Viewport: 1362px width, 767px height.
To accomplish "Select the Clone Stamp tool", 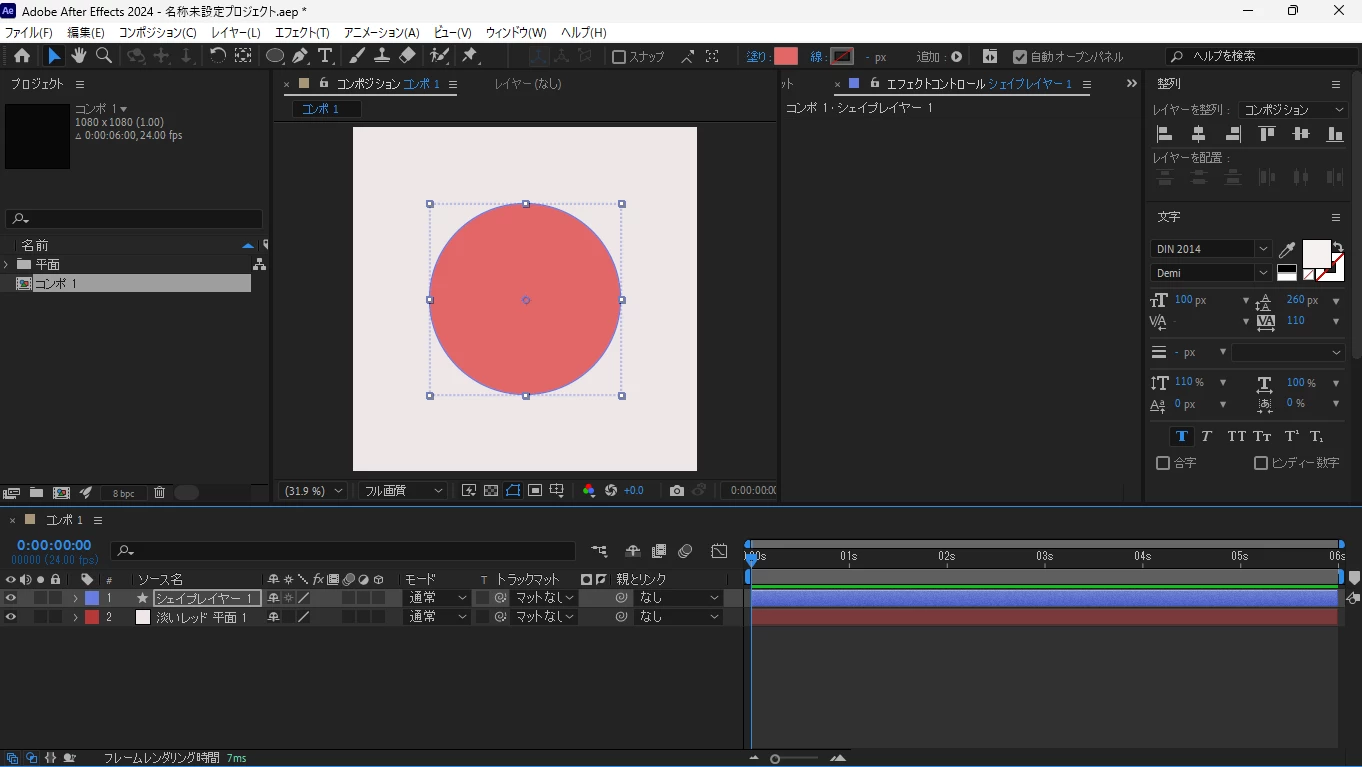I will click(381, 56).
